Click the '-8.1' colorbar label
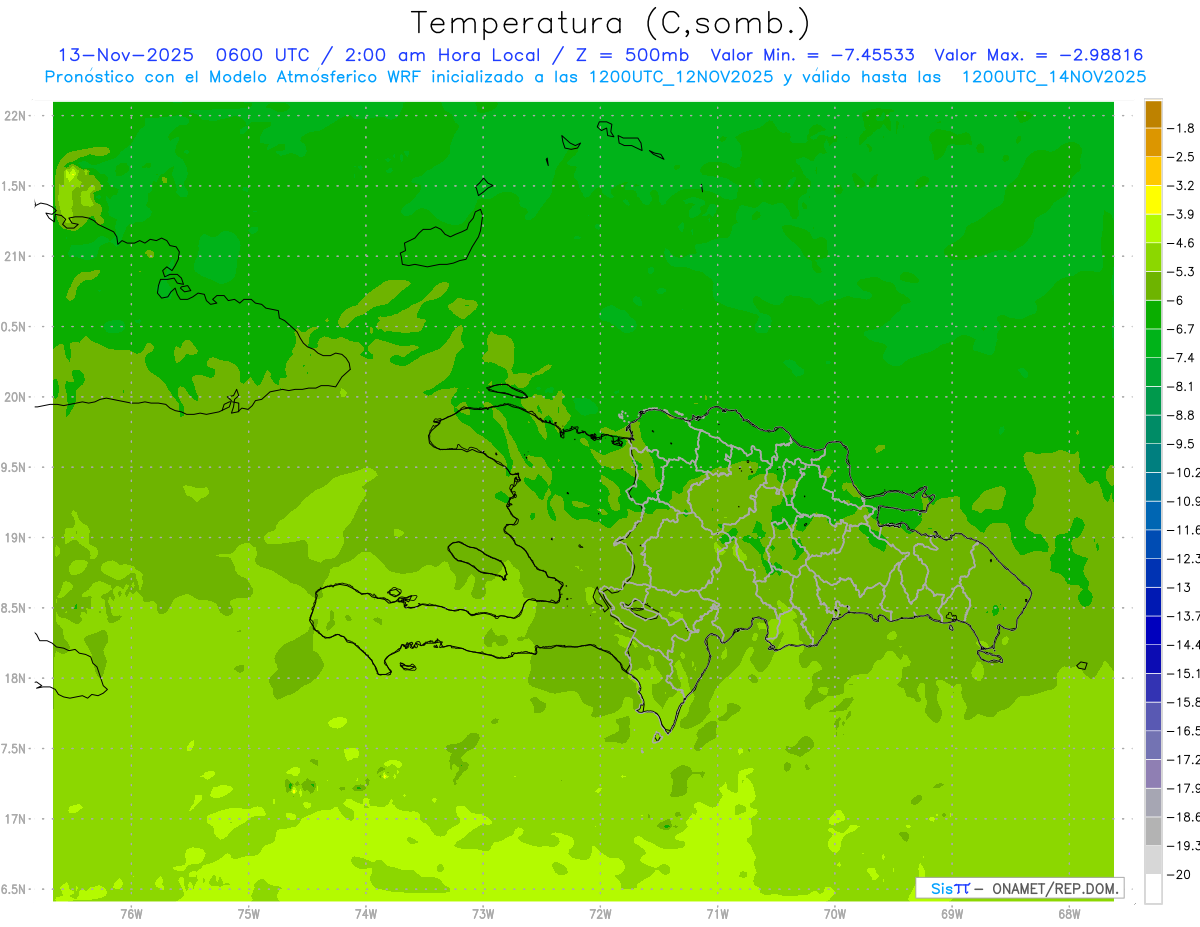The width and height of the screenshot is (1200, 927). pyautogui.click(x=1182, y=387)
